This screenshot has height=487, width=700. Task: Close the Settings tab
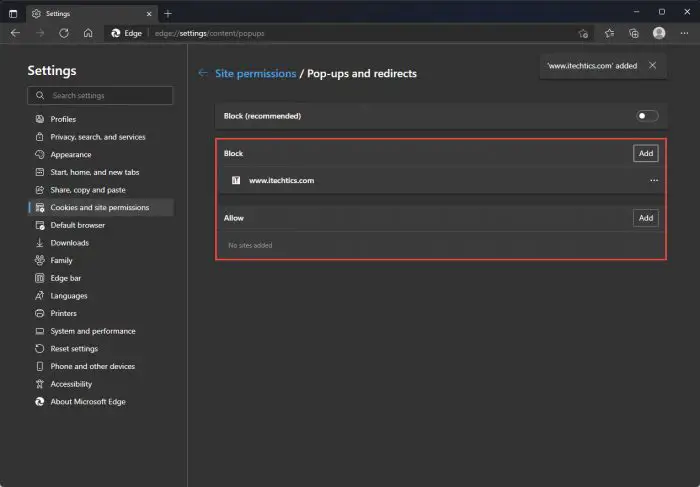point(149,14)
